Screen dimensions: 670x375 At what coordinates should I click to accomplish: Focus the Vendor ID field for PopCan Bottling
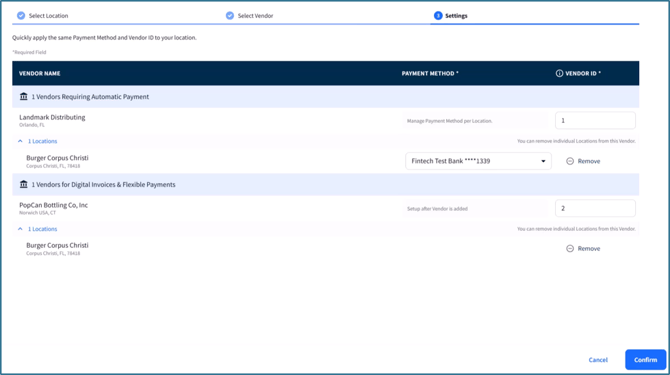[595, 208]
